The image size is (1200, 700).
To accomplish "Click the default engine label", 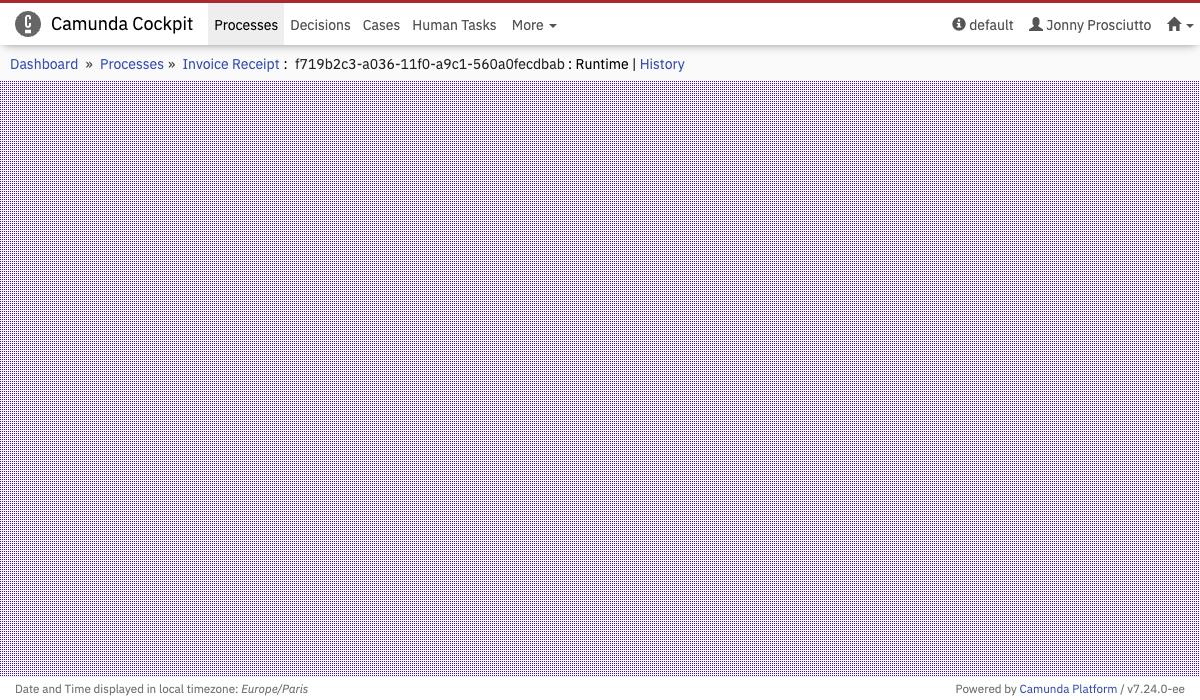I will [x=991, y=25].
